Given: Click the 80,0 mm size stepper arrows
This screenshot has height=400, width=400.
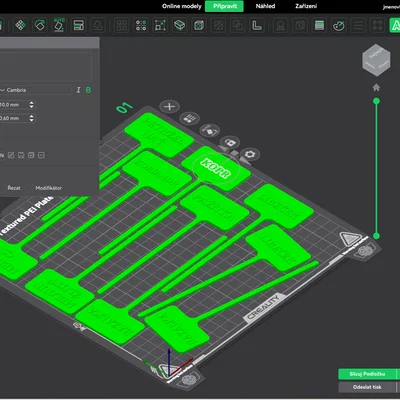Looking at the screenshot, I should [x=31, y=105].
